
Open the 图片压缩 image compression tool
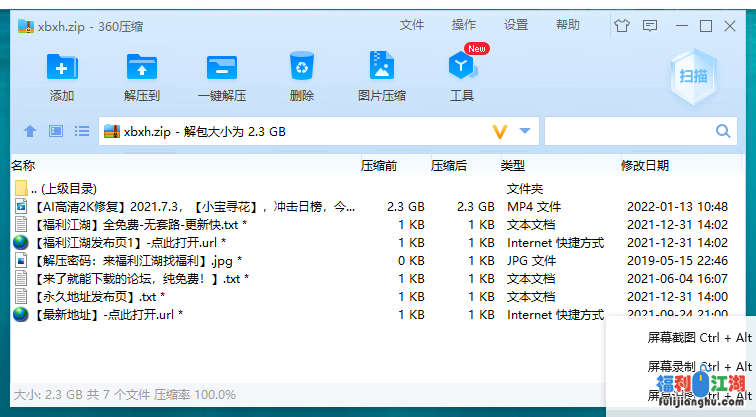click(x=381, y=67)
